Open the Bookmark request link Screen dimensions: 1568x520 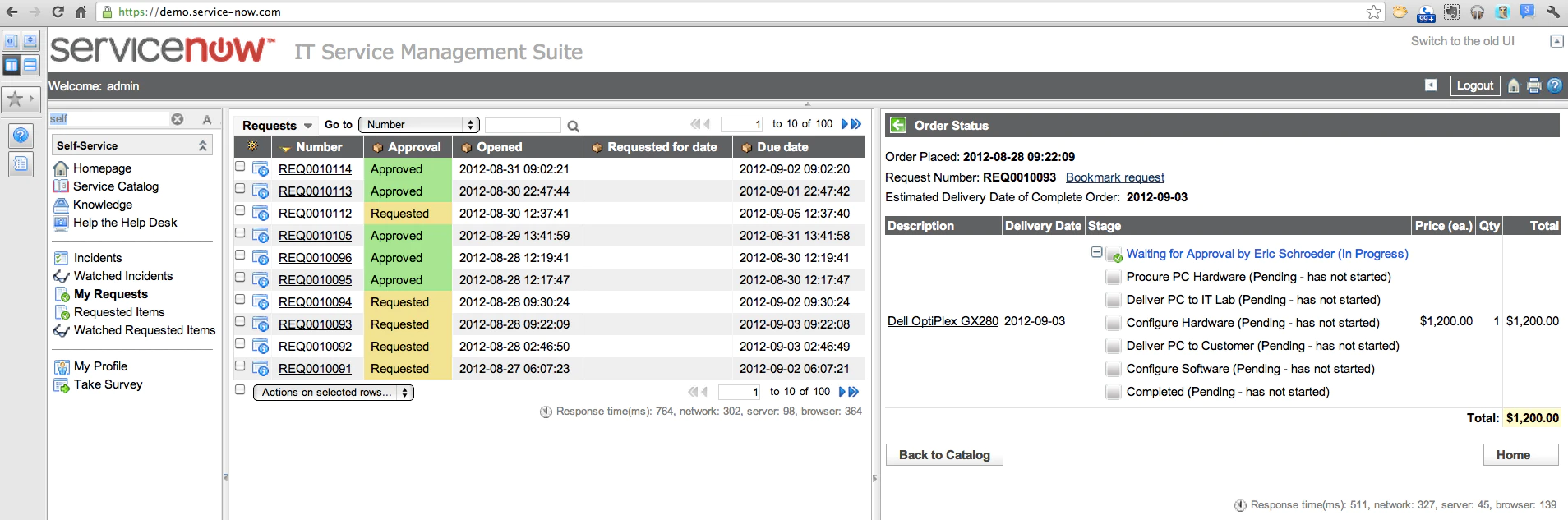click(1115, 177)
